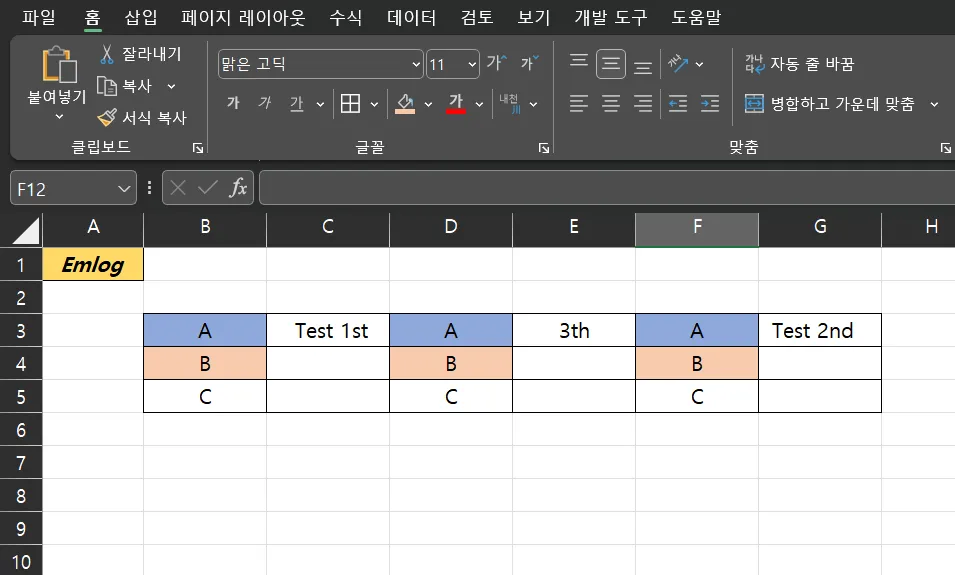Align text right
This screenshot has width=955, height=575.
(643, 104)
